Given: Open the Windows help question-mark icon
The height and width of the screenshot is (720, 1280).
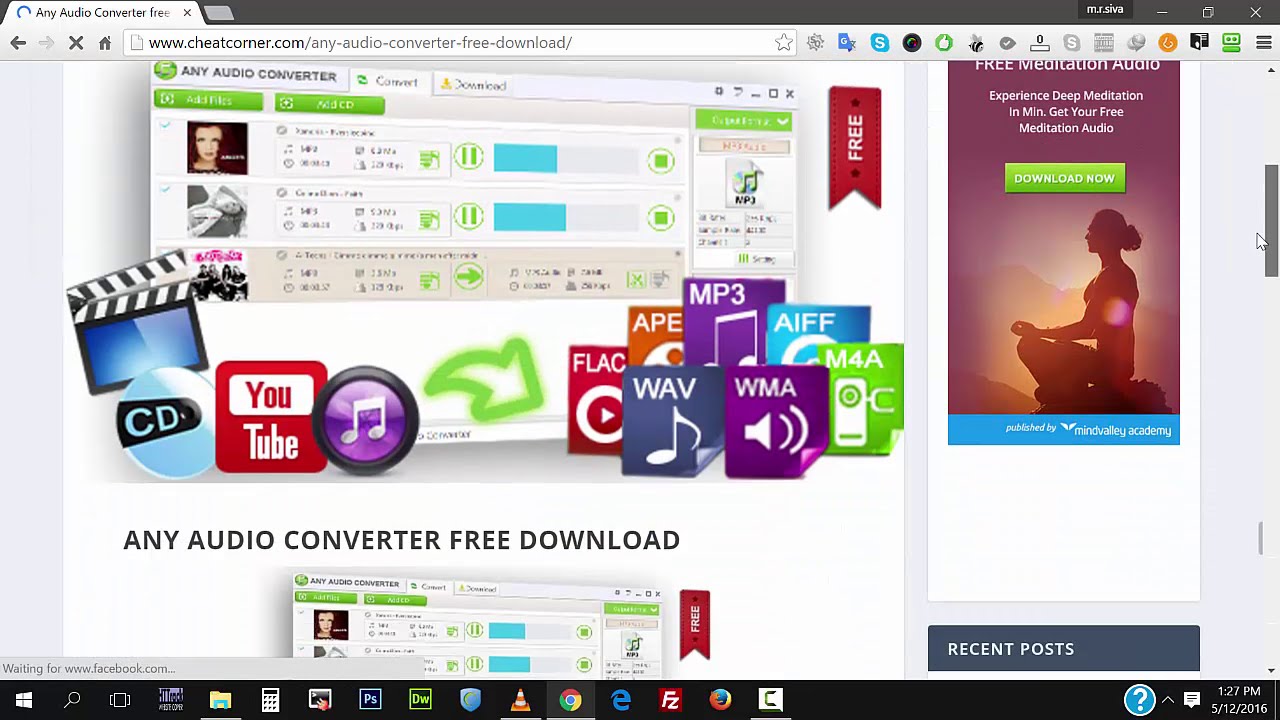Looking at the screenshot, I should click(1139, 700).
